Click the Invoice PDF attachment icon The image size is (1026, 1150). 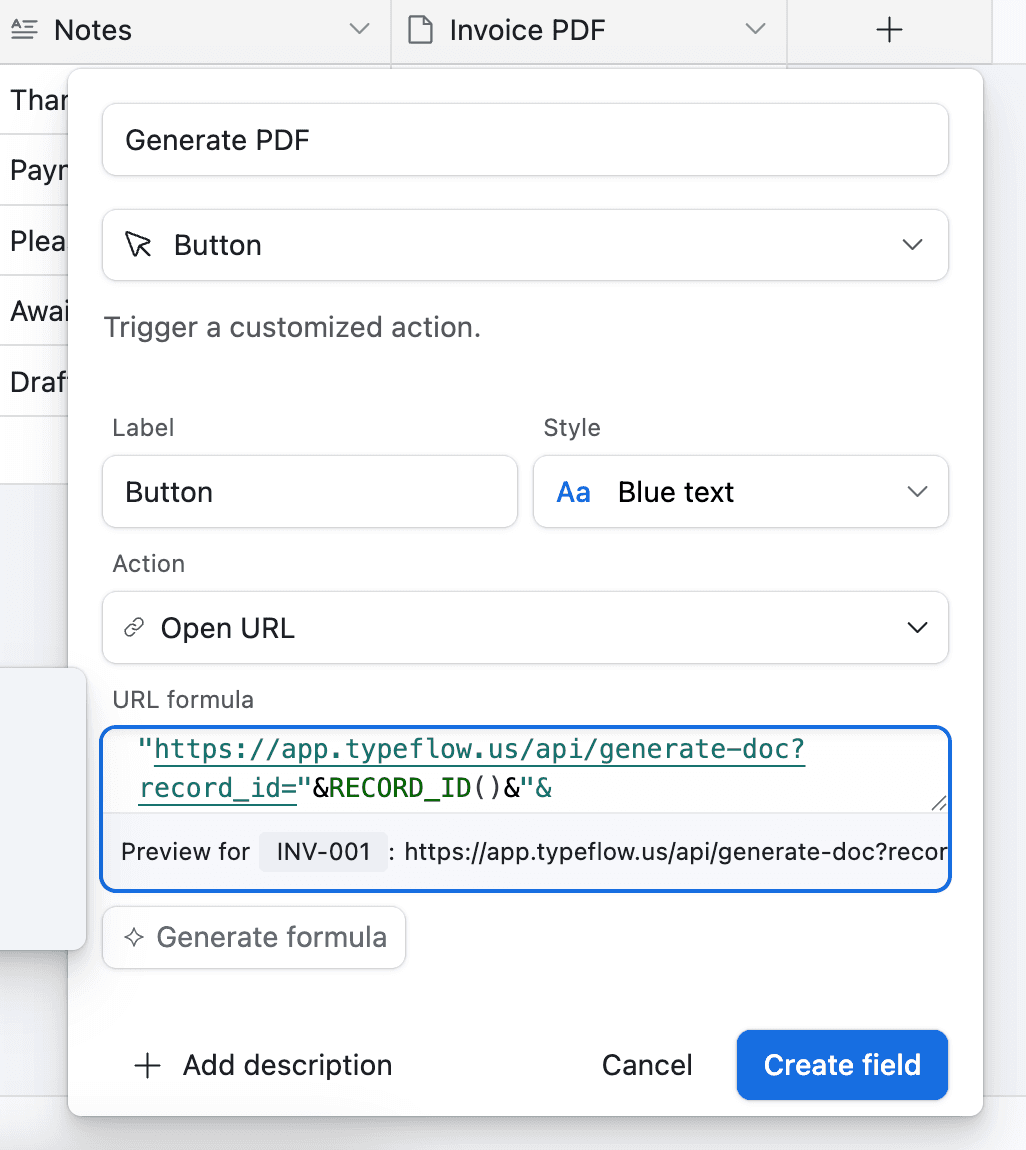click(x=422, y=31)
